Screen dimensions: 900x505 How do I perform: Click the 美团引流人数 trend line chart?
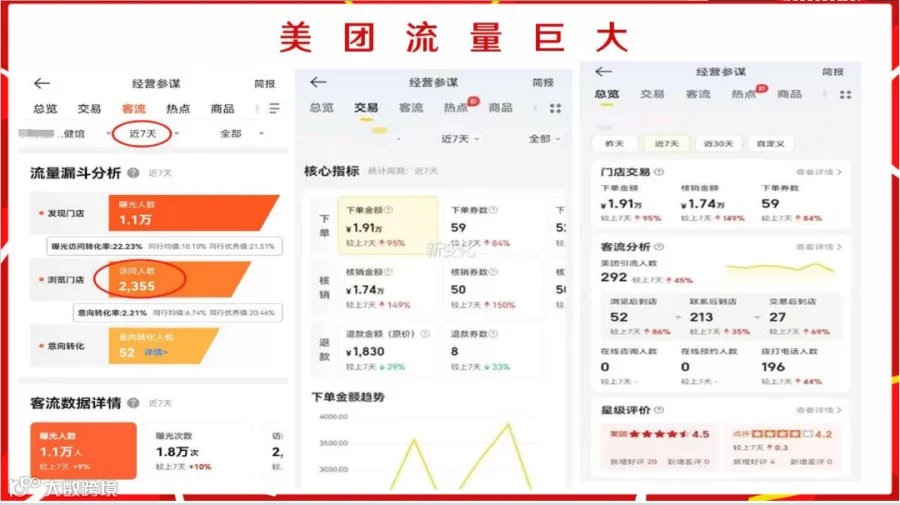(x=780, y=267)
